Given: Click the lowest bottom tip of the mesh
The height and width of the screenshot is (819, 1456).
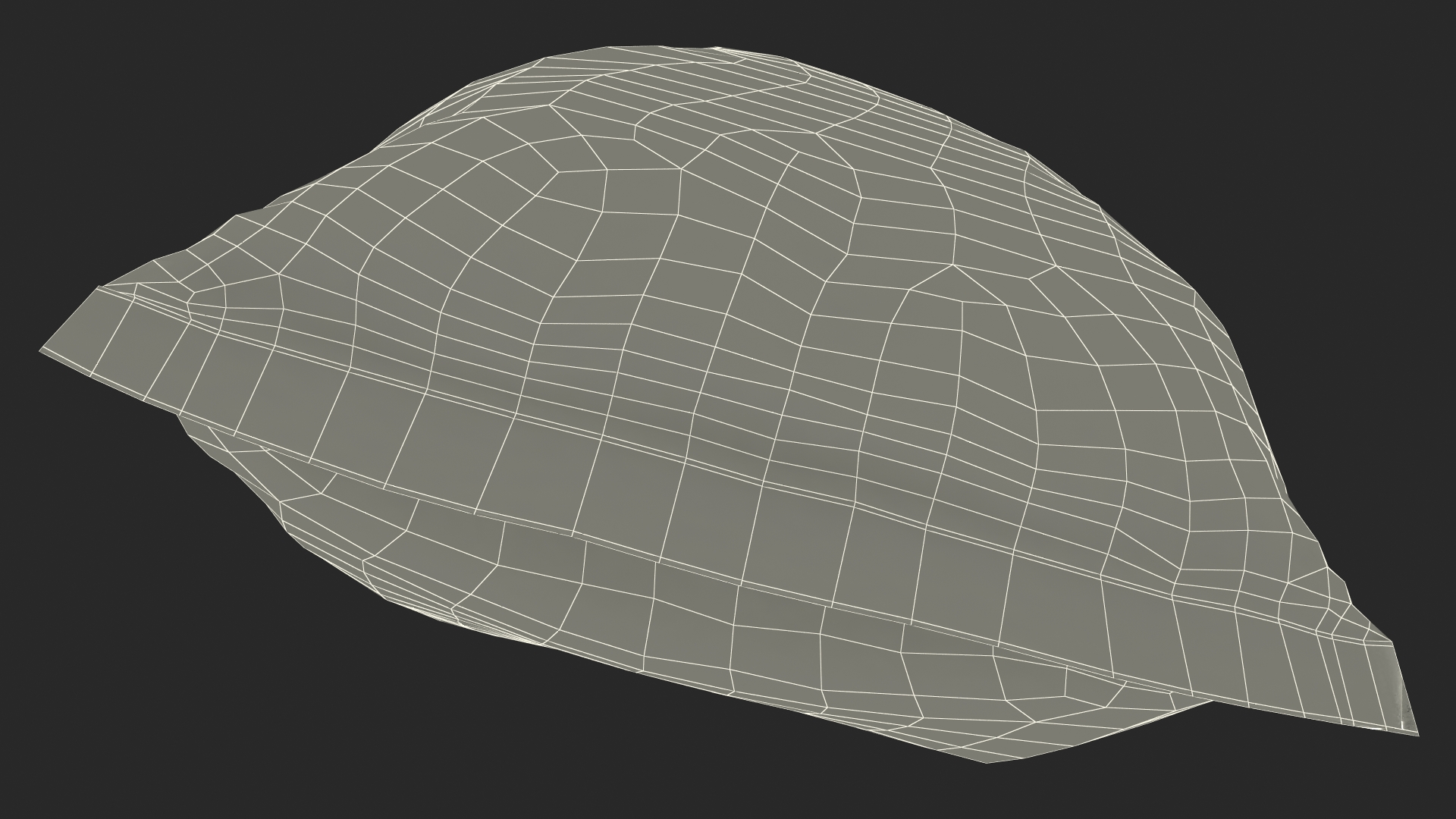Looking at the screenshot, I should click(986, 761).
